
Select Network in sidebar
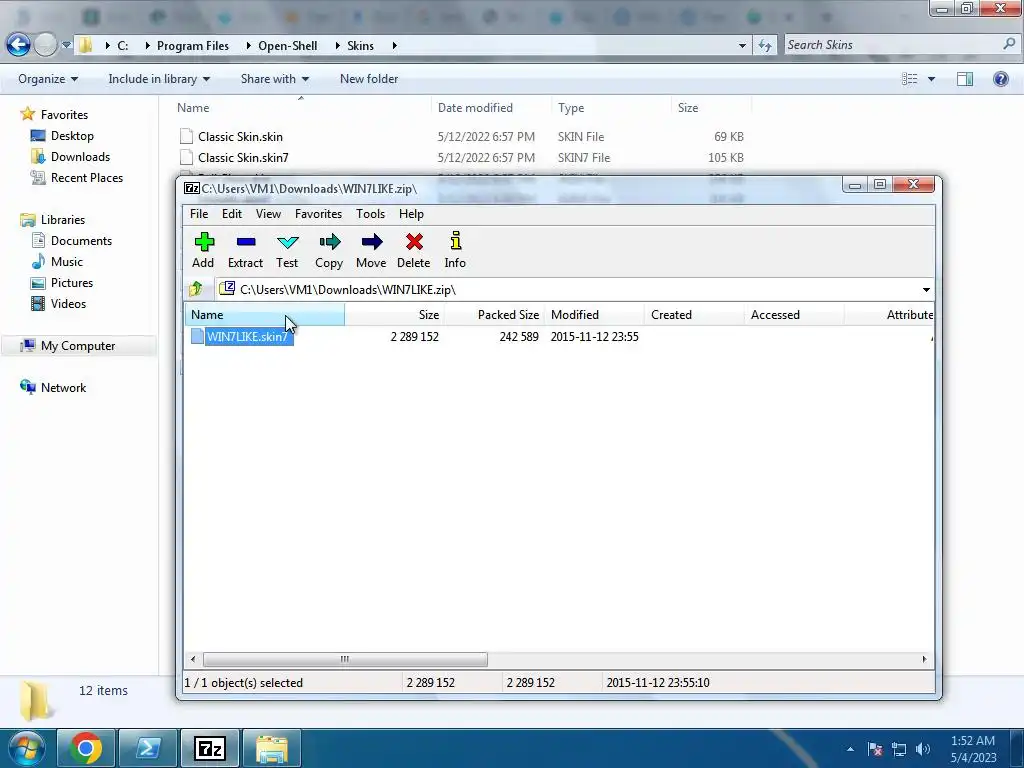63,387
